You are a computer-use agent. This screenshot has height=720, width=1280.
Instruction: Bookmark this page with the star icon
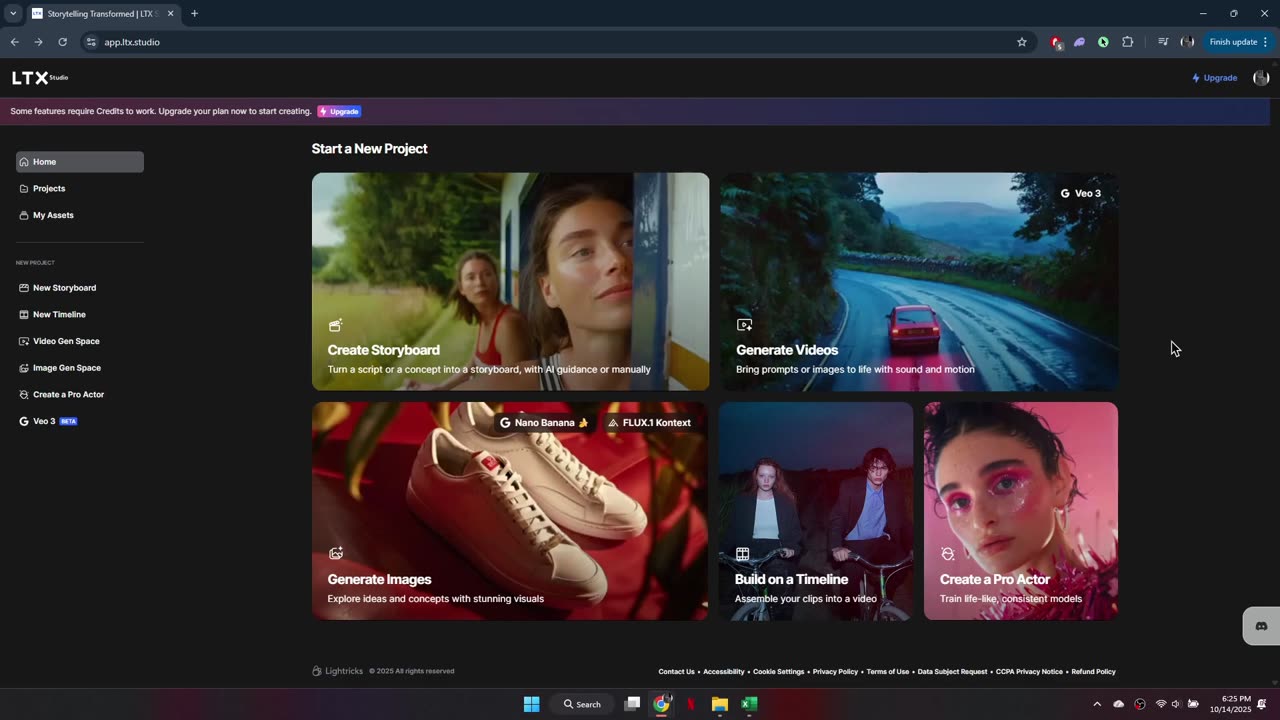coord(1022,42)
